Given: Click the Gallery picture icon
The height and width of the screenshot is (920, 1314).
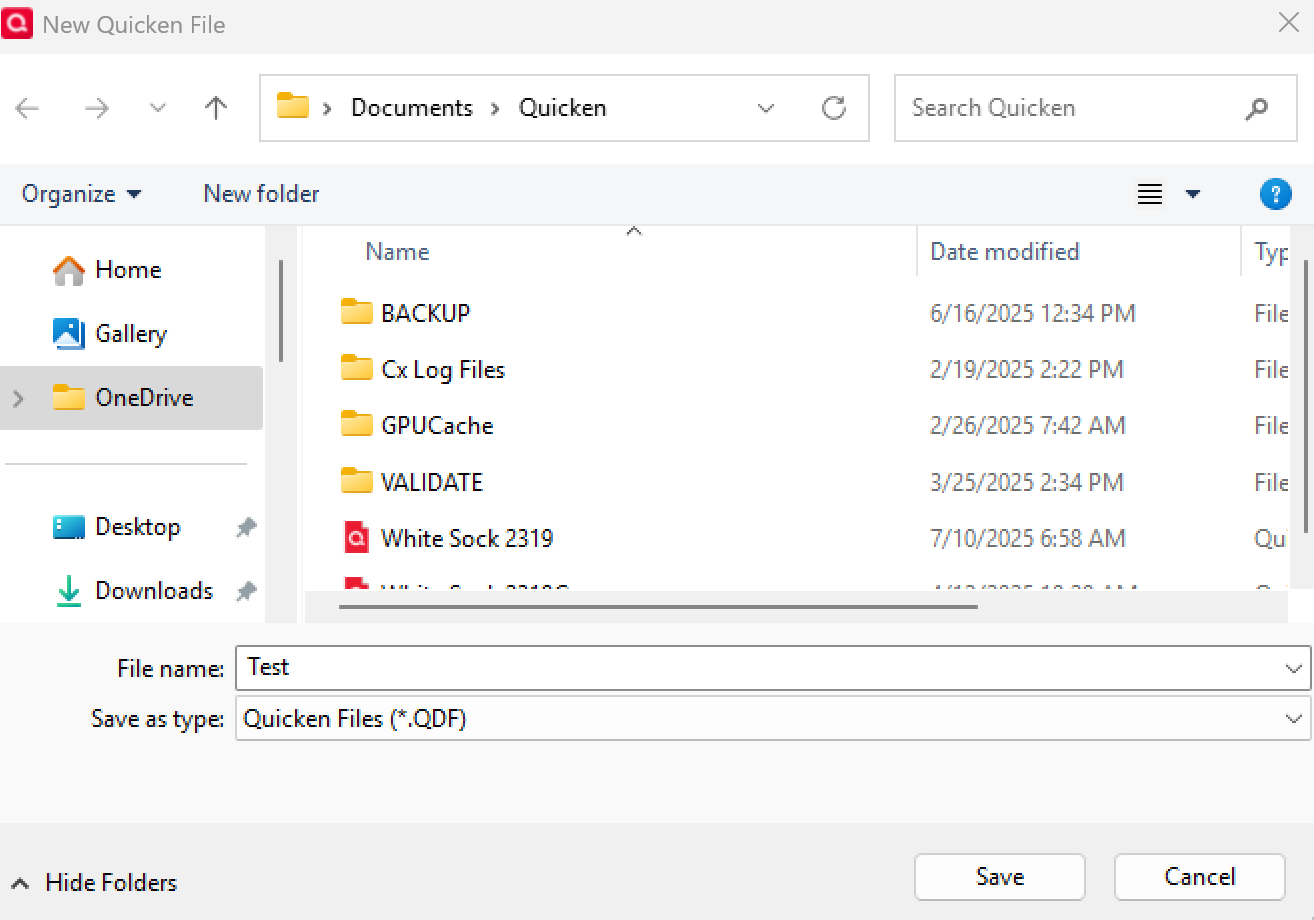Looking at the screenshot, I should [69, 334].
